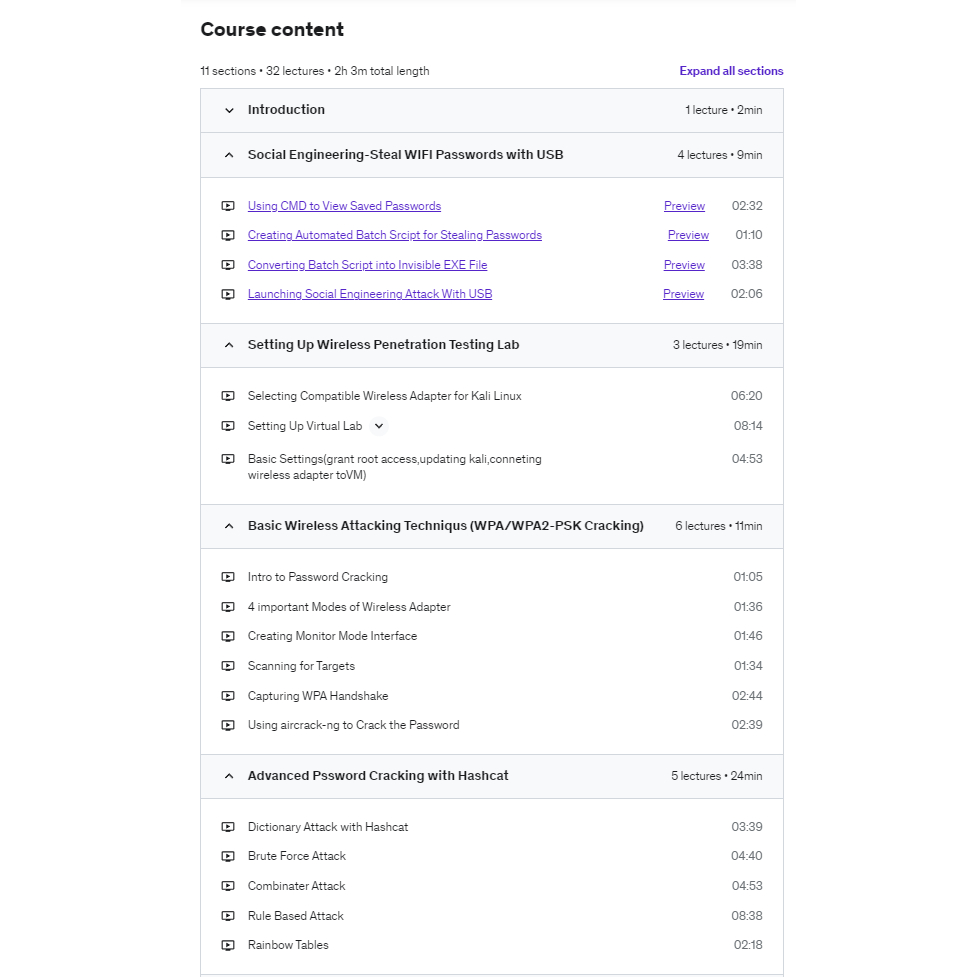Click video icon beside Scanning for Targets

[x=228, y=666]
